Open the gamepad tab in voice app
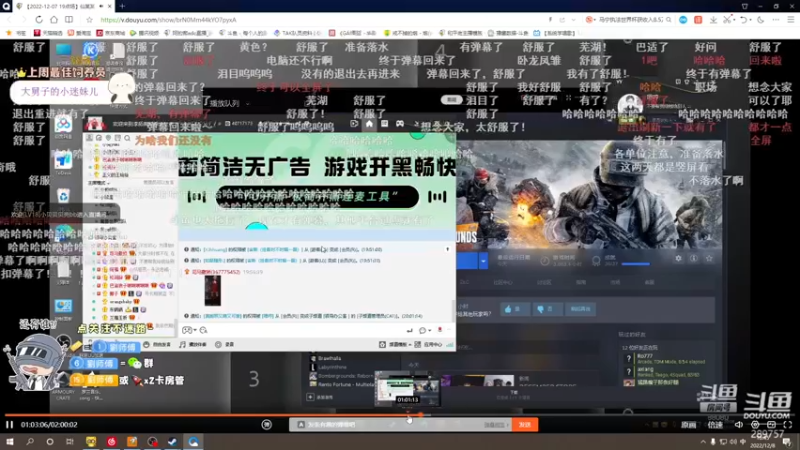The height and width of the screenshot is (450, 800). (x=400, y=123)
